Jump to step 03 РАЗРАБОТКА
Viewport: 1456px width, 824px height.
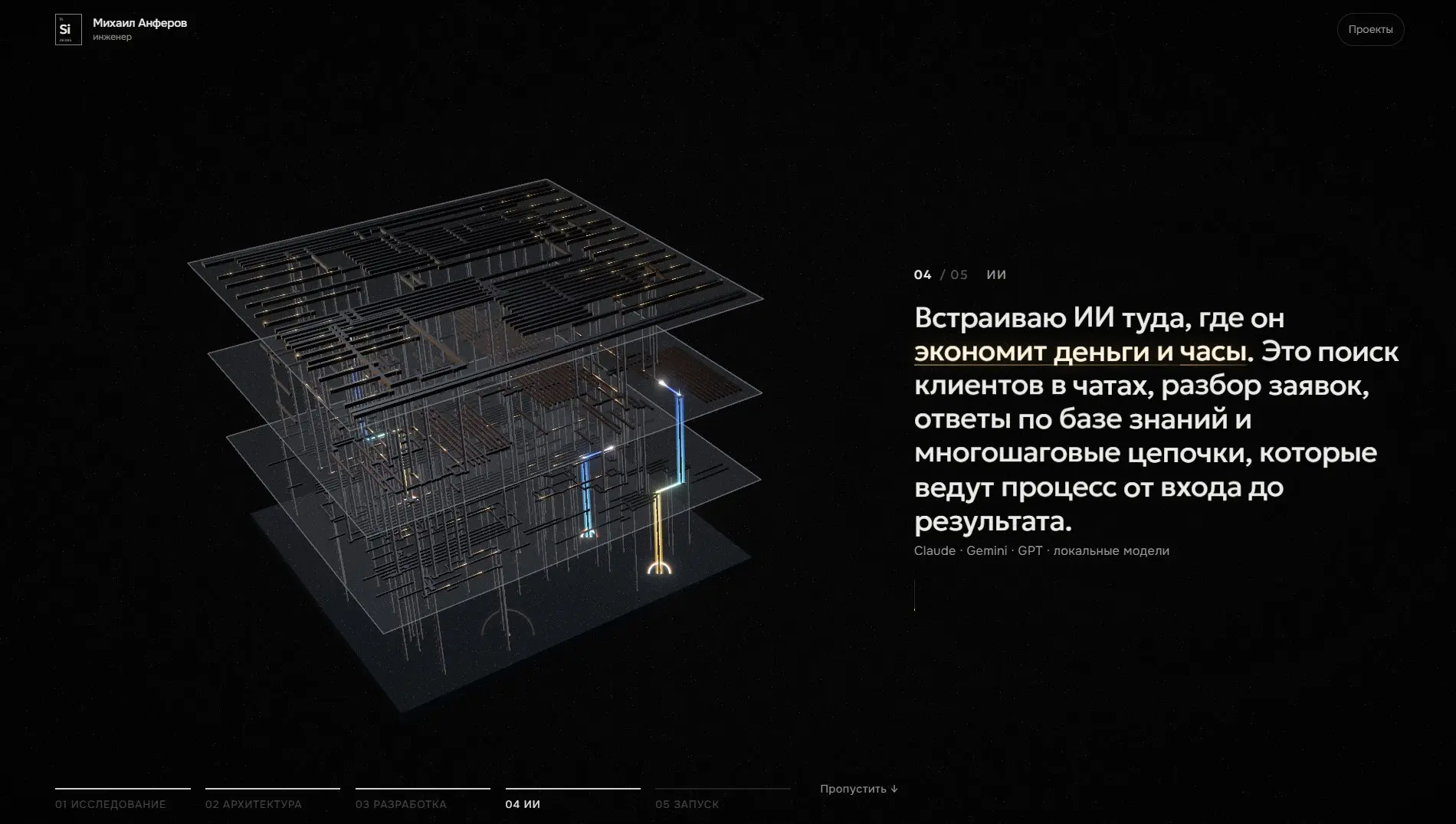(x=401, y=804)
